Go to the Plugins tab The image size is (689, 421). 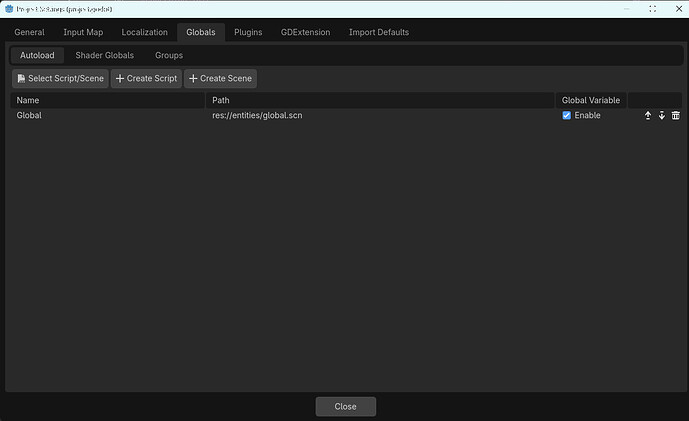[x=248, y=32]
